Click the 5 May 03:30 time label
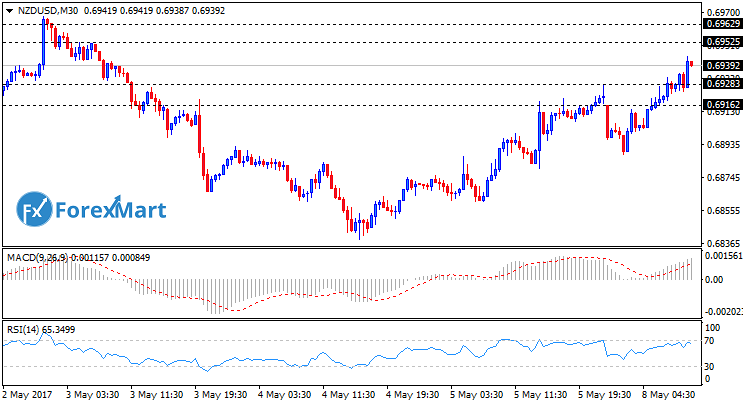This screenshot has width=743, height=403. (476, 395)
